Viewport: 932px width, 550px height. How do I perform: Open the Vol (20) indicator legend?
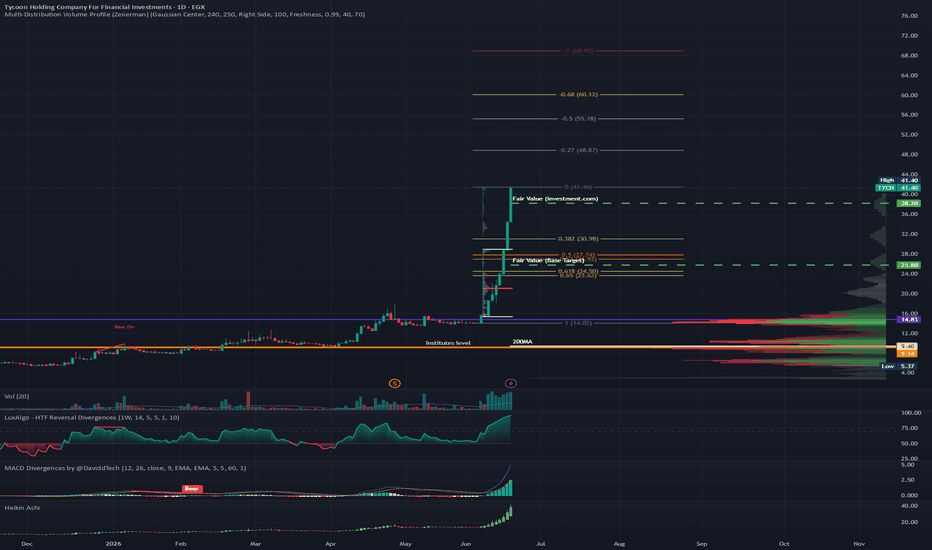[17, 396]
